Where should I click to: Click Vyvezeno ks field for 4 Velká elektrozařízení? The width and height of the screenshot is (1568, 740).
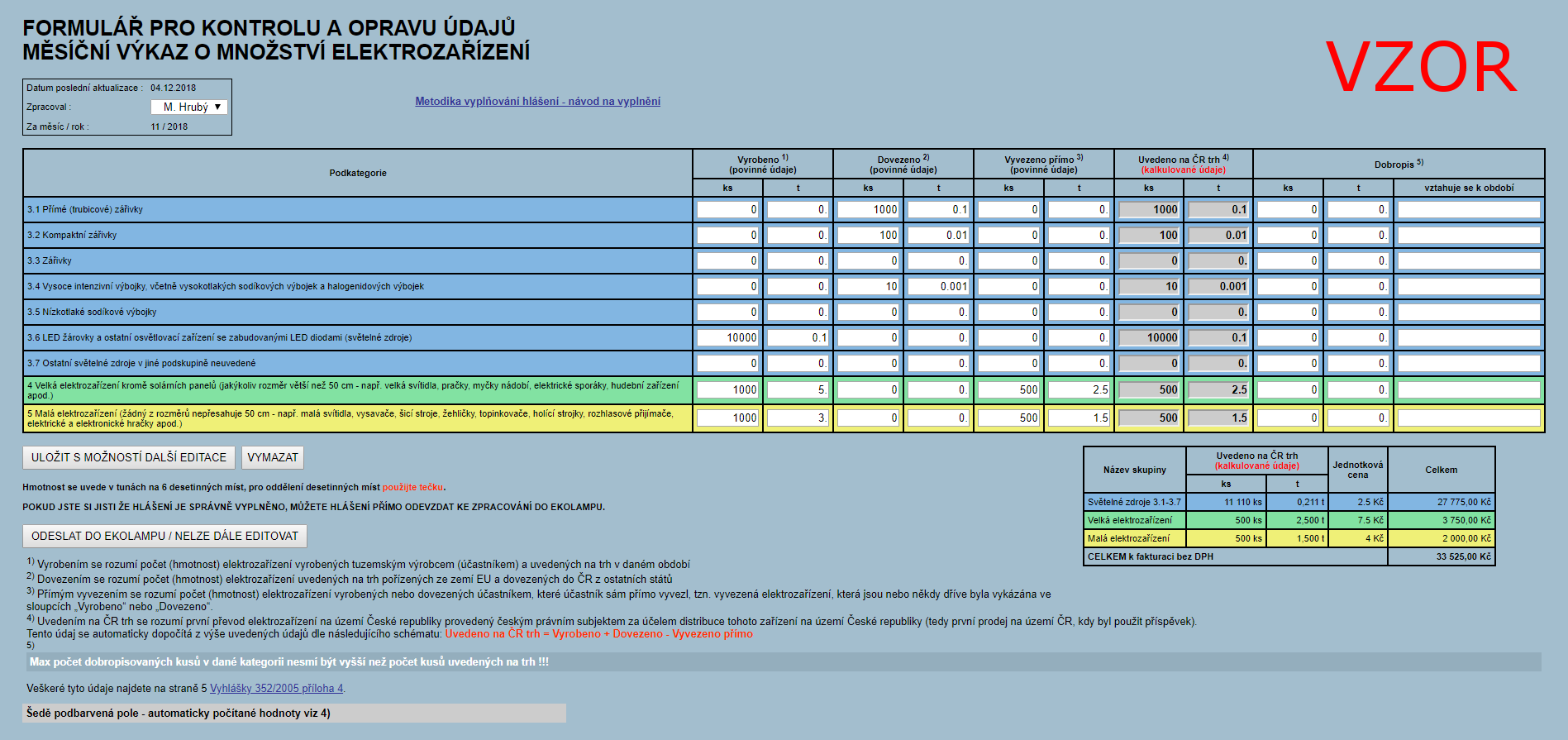1008,390
